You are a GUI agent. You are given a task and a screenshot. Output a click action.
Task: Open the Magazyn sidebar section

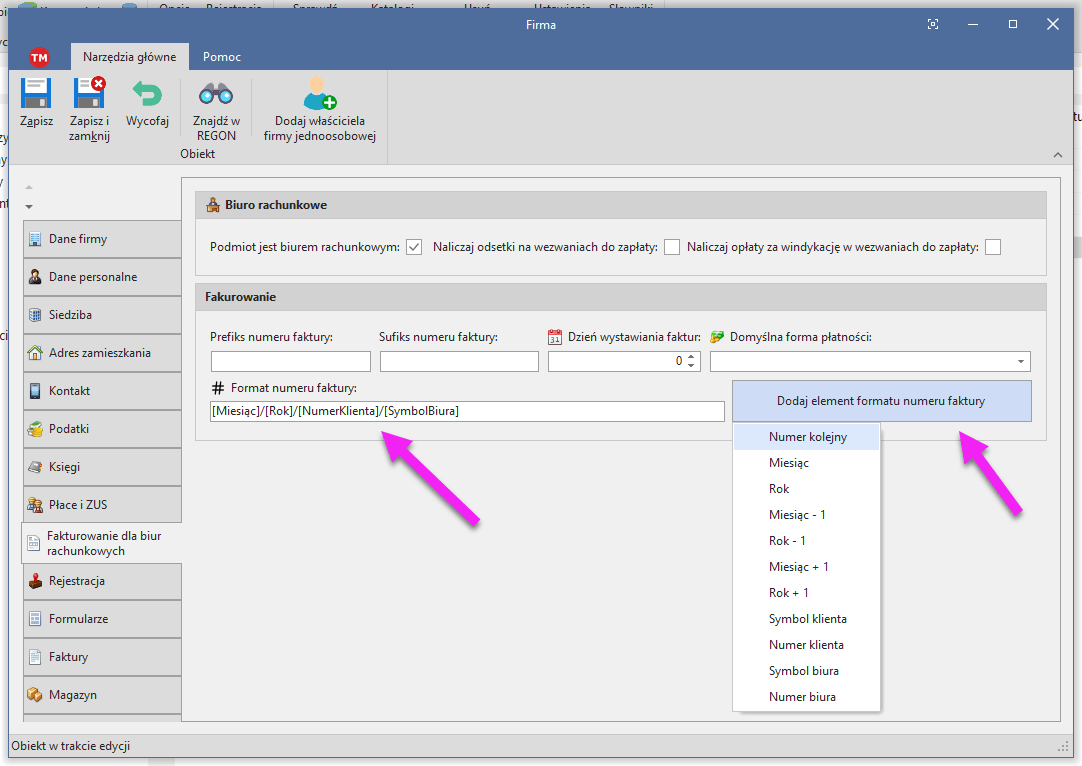(102, 695)
